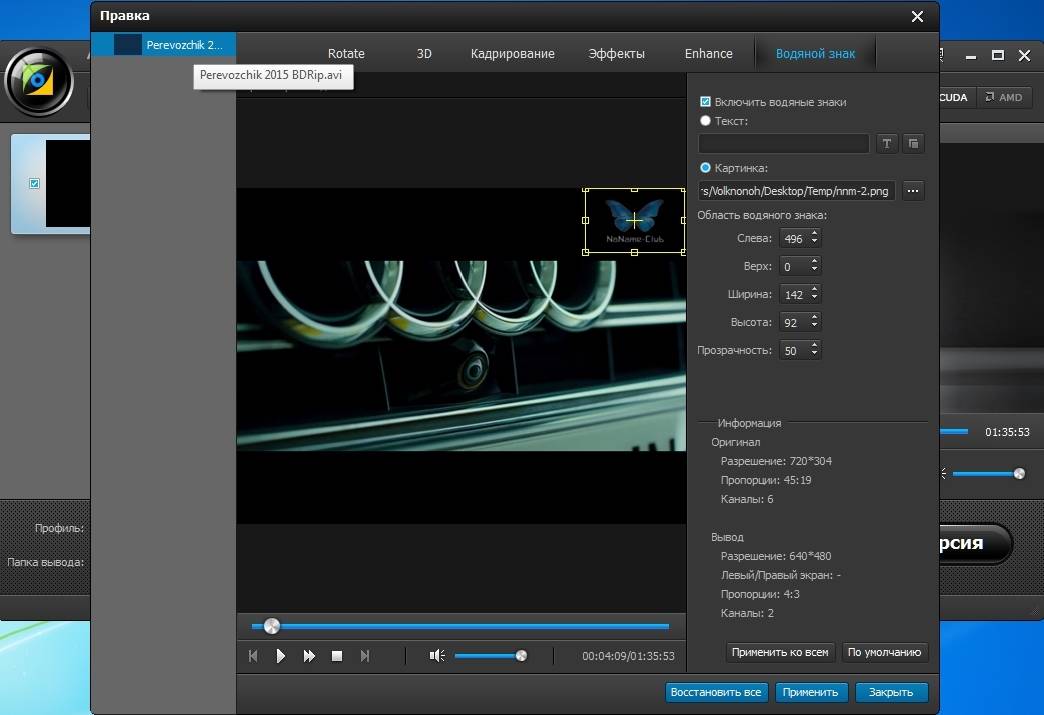The height and width of the screenshot is (715, 1044).
Task: Switch to the Rotate tab
Action: [346, 53]
